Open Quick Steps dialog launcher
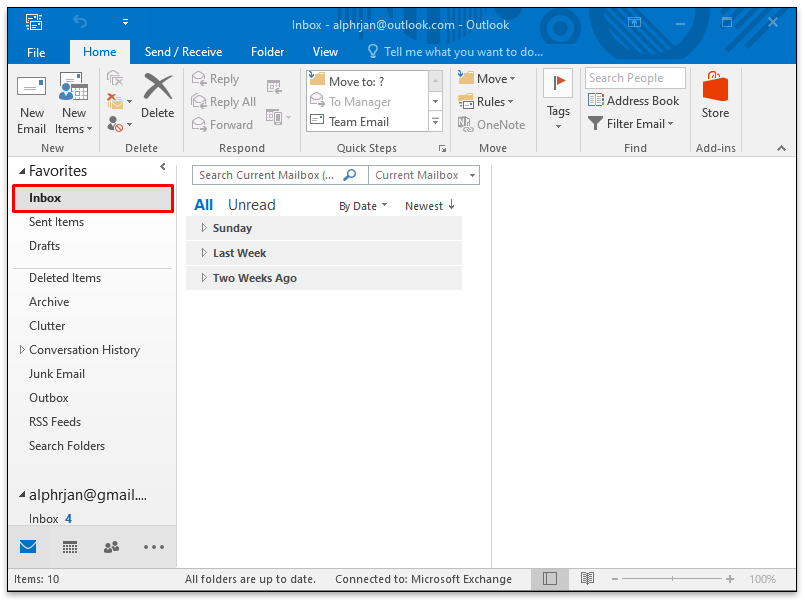 pyautogui.click(x=442, y=149)
